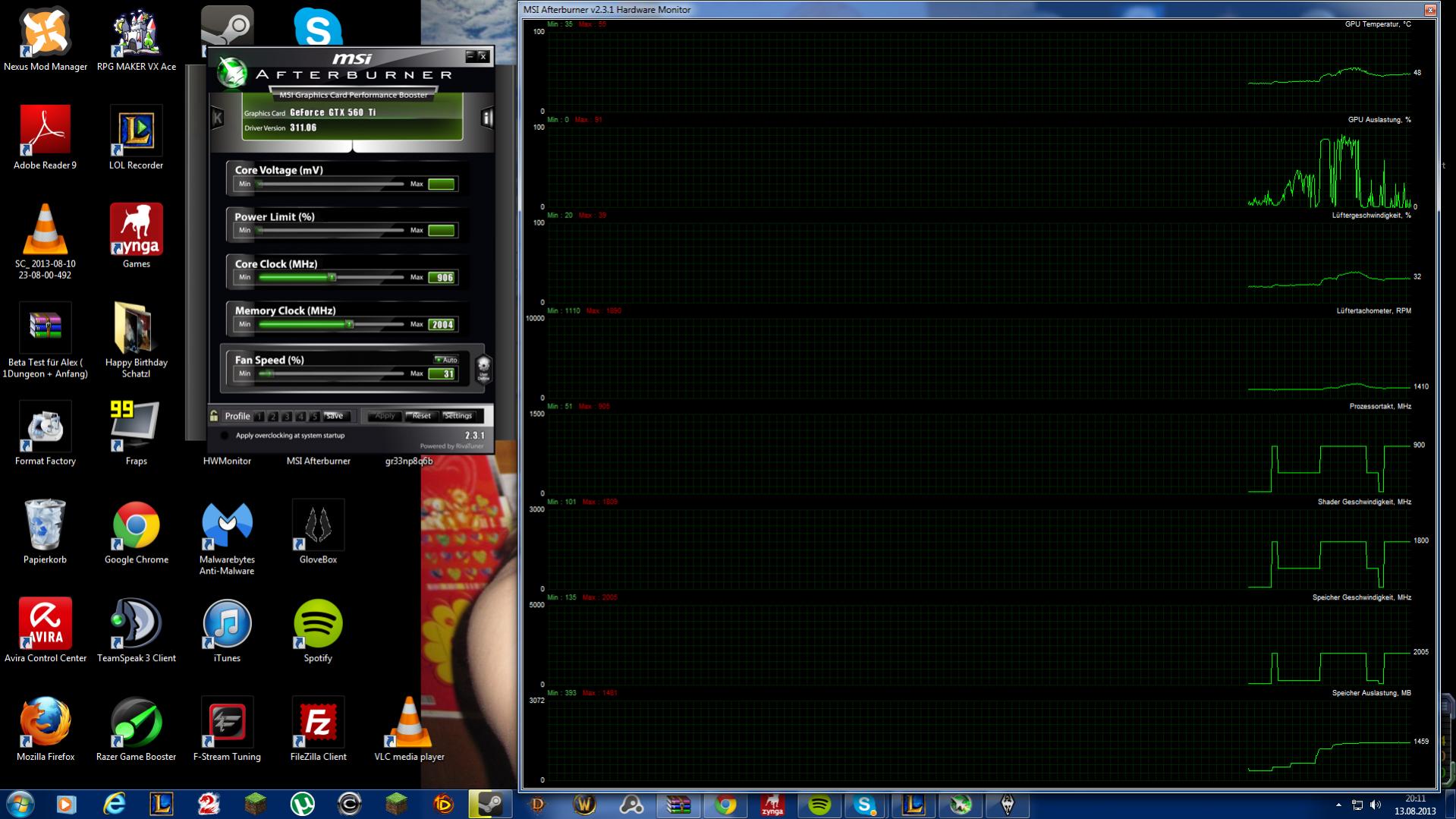Open Papierkorb recycle bin
Image resolution: width=1456 pixels, height=819 pixels.
(x=45, y=532)
